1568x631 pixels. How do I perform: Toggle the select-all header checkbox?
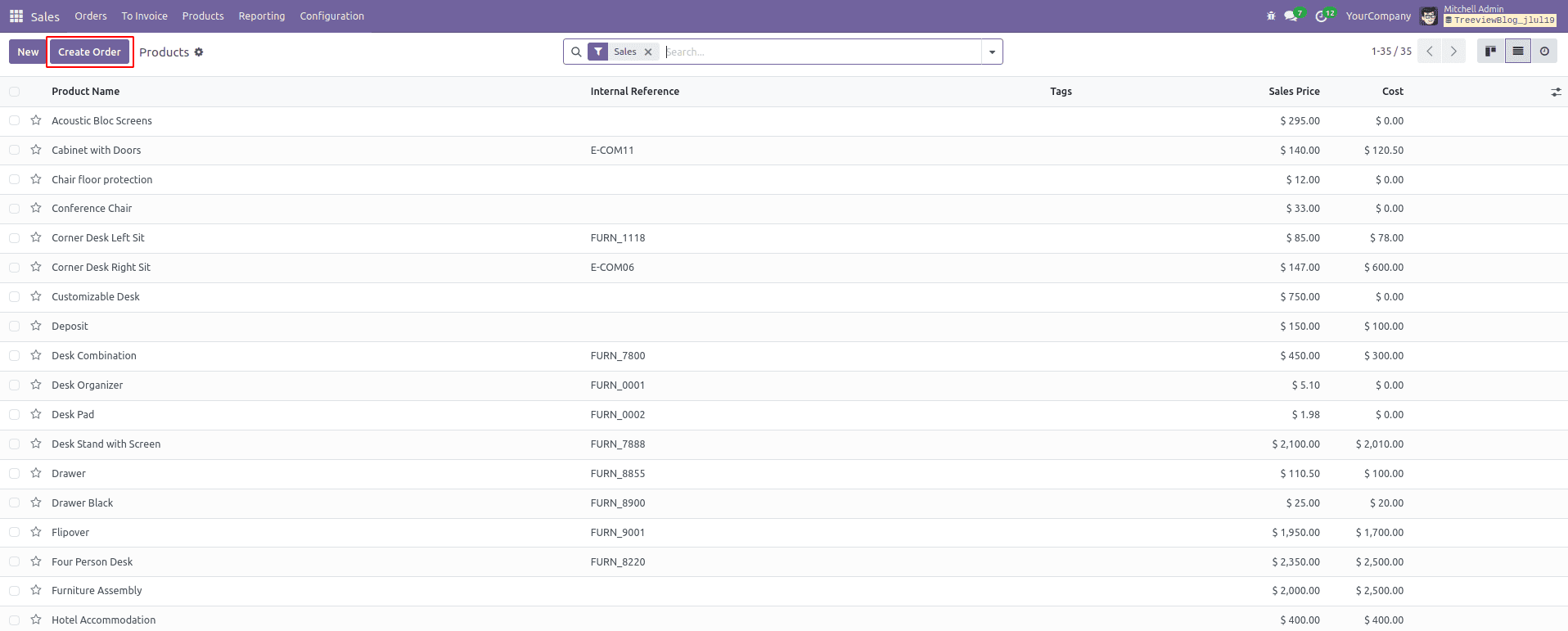pos(15,92)
